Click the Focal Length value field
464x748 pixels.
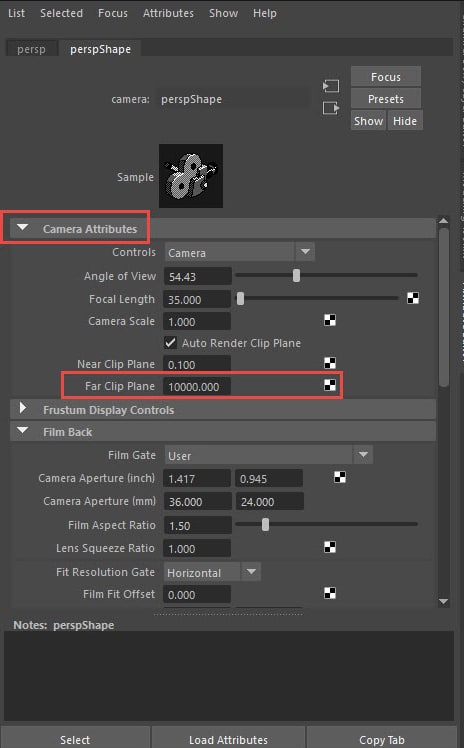click(x=197, y=299)
